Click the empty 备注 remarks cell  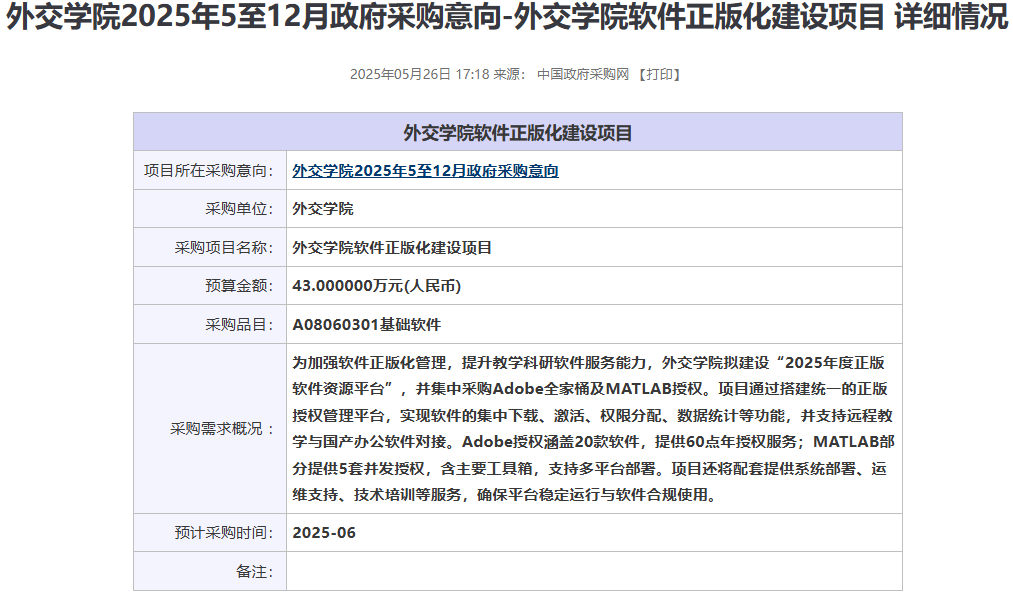pyautogui.click(x=593, y=571)
